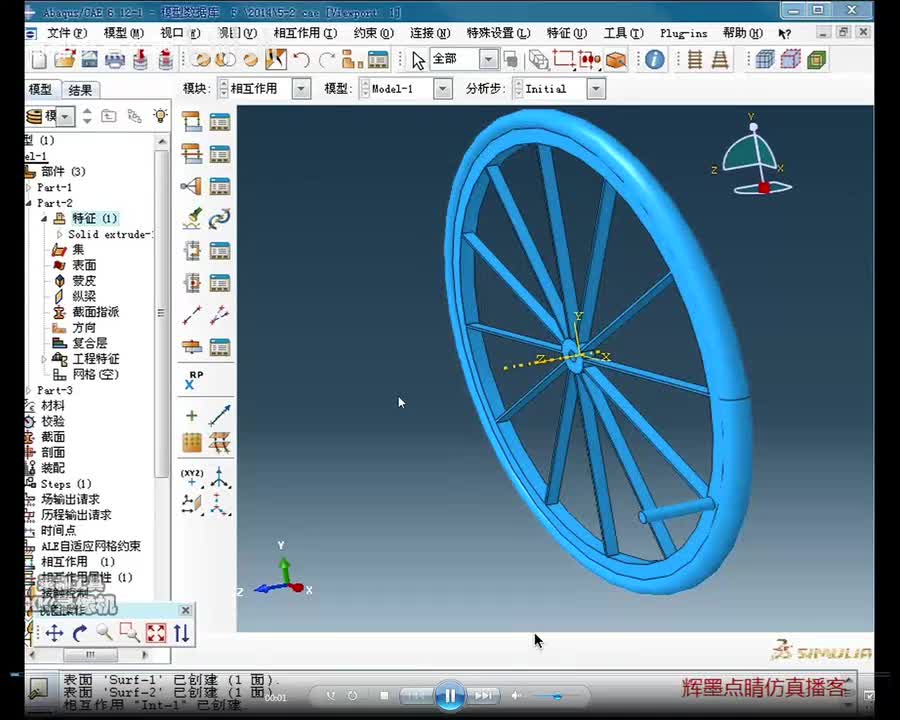Click the Redo arrow in the toolbar
Viewport: 900px width, 720px height.
click(x=327, y=60)
